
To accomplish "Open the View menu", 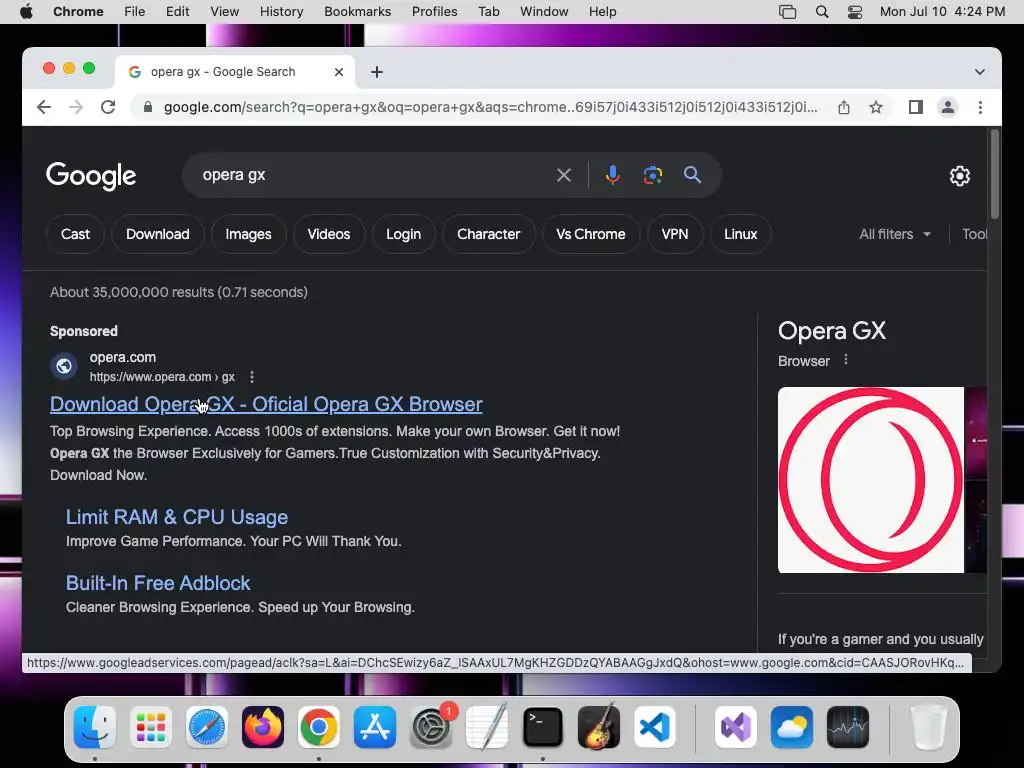I will (x=225, y=12).
